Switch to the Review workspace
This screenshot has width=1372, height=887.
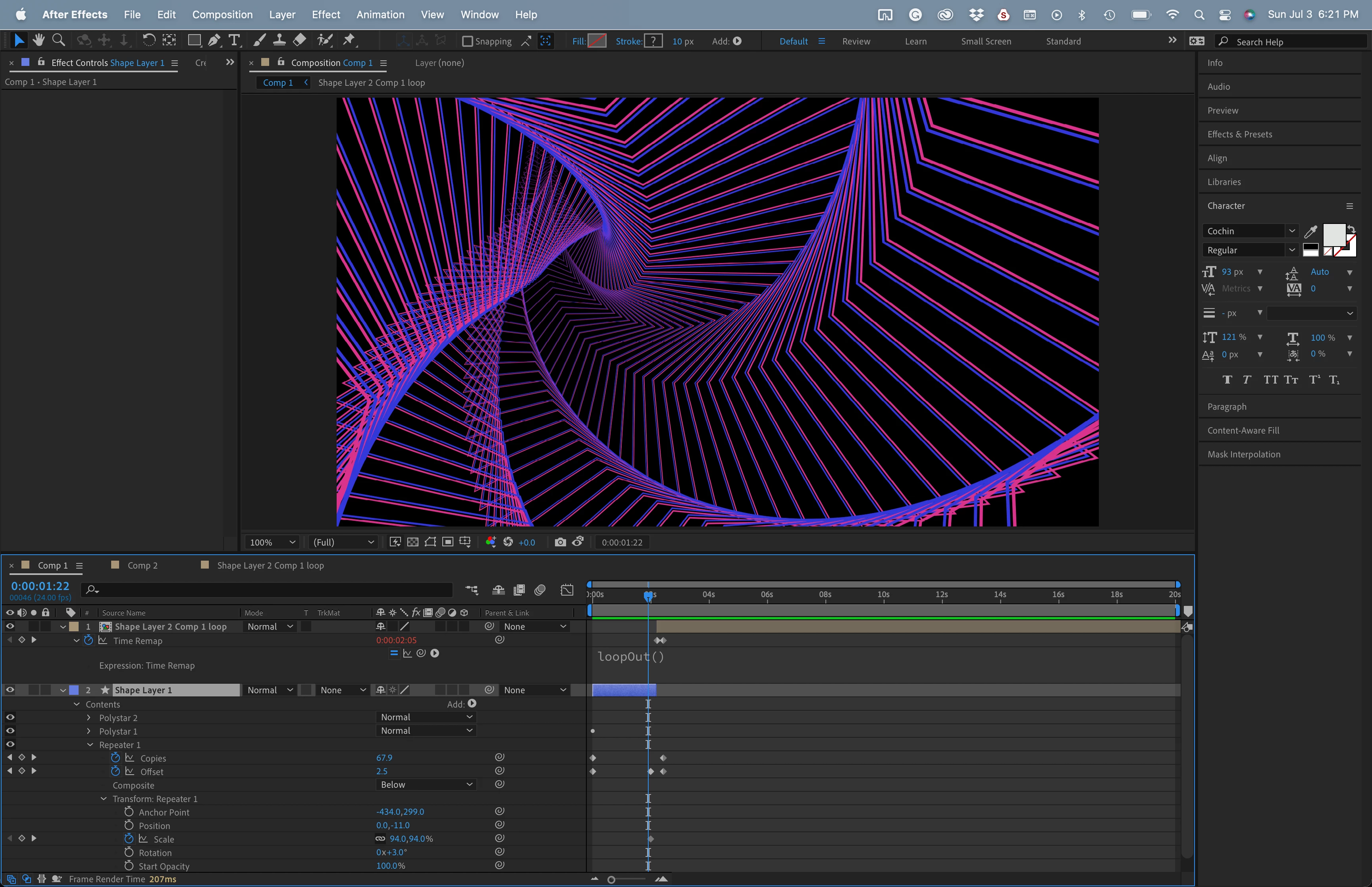pyautogui.click(x=856, y=41)
